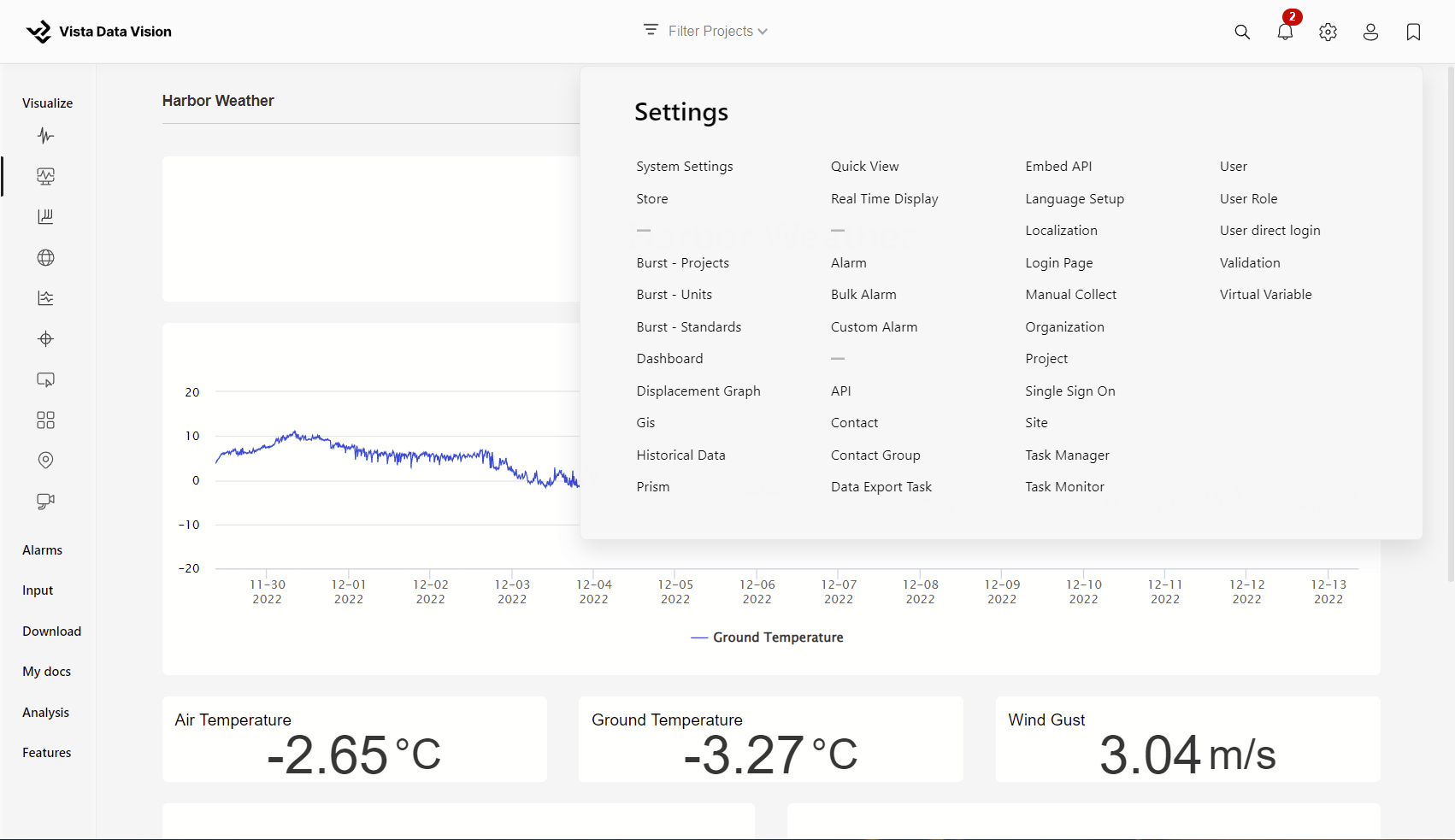Open Site settings link
This screenshot has height=840, width=1455.
click(1037, 423)
